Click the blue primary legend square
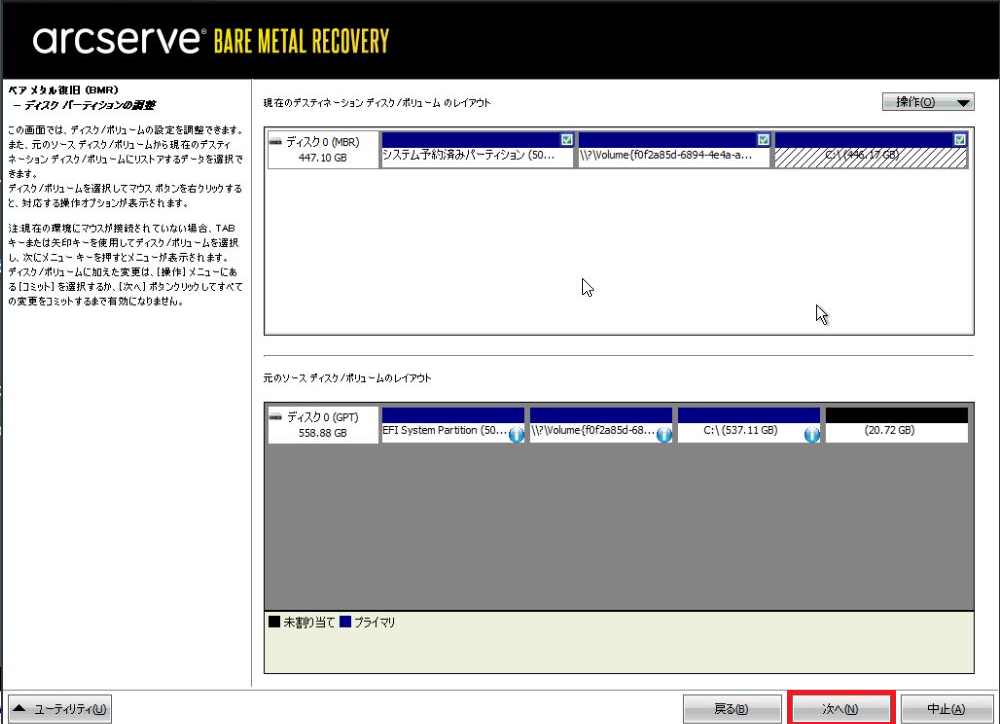The image size is (1000, 724). click(x=344, y=622)
